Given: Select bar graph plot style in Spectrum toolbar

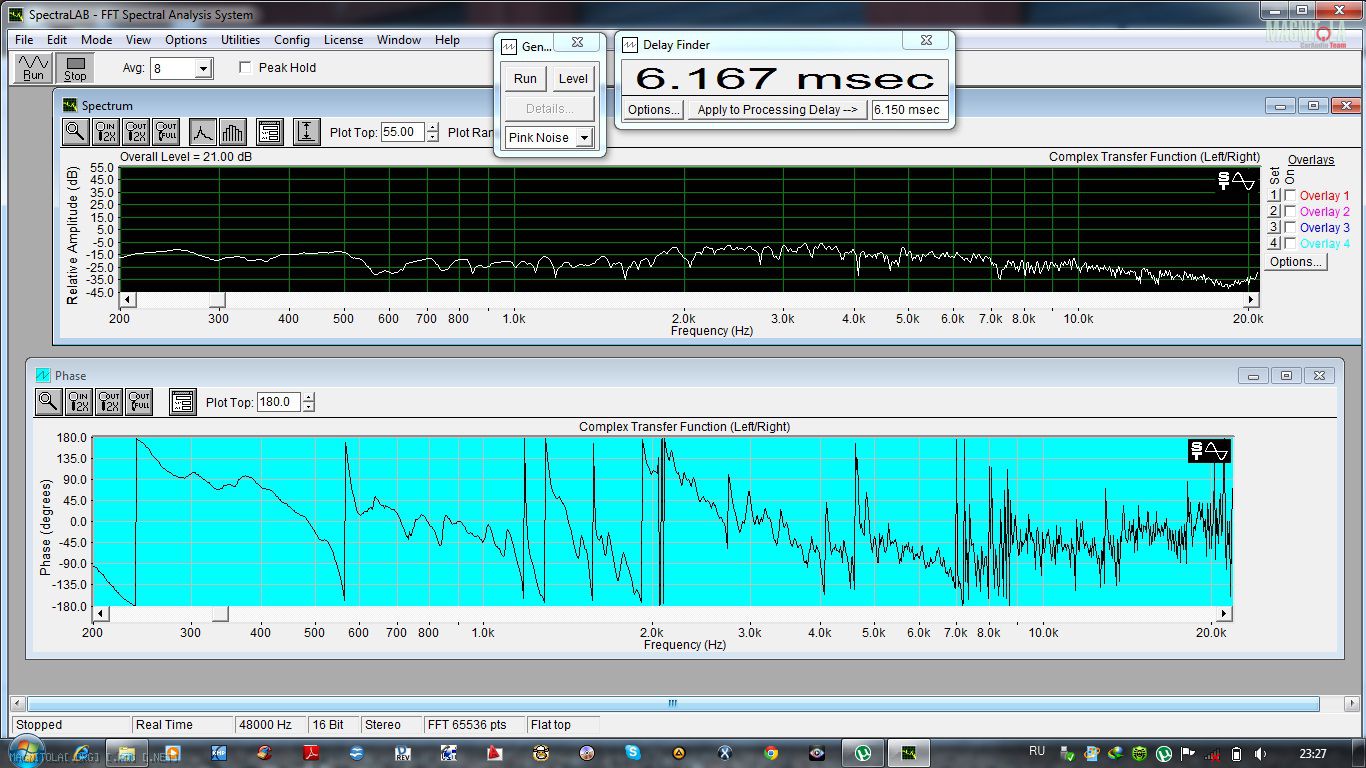Looking at the screenshot, I should (x=232, y=131).
